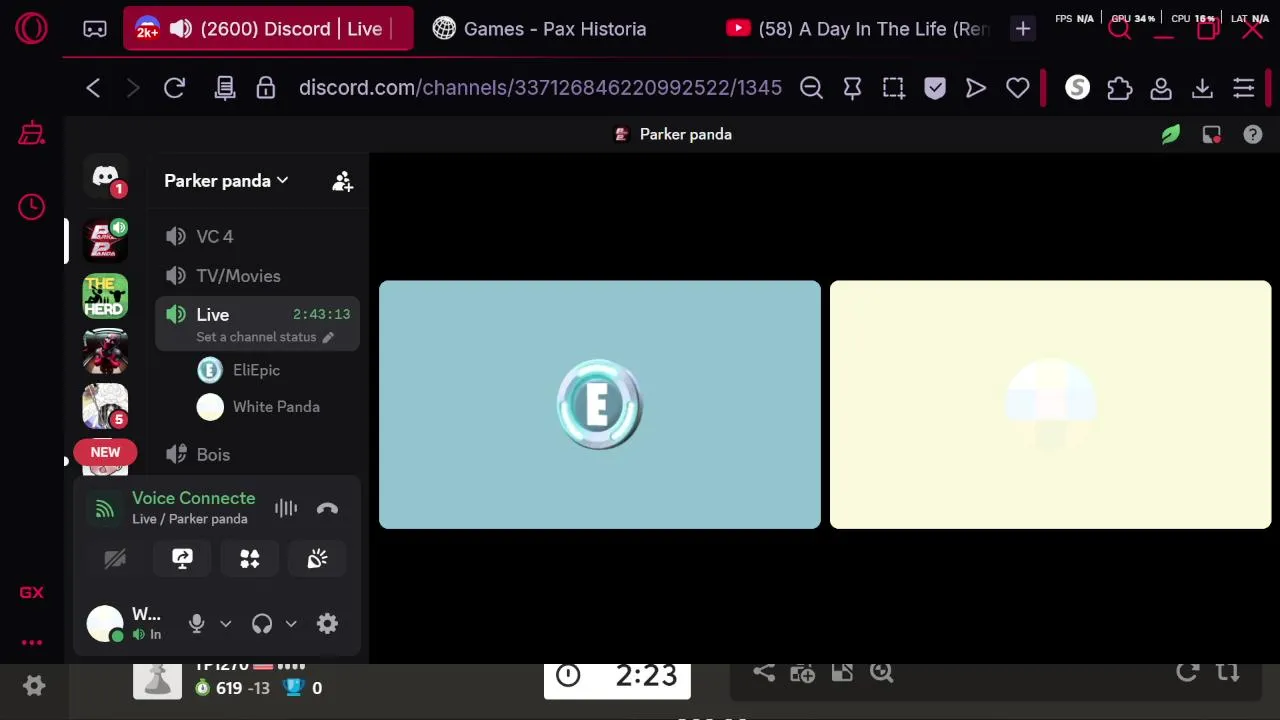Zoom out with magnifier in address bar
The width and height of the screenshot is (1280, 720).
coord(811,88)
